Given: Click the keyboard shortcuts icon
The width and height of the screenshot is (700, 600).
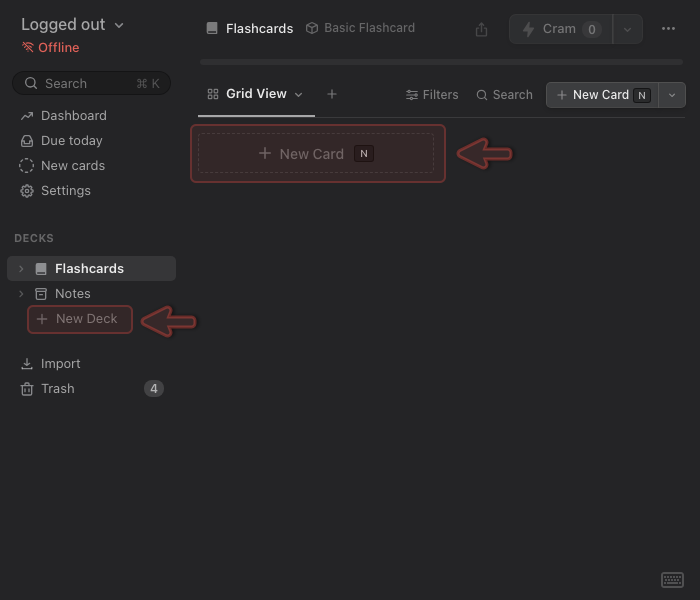Looking at the screenshot, I should 672,580.
